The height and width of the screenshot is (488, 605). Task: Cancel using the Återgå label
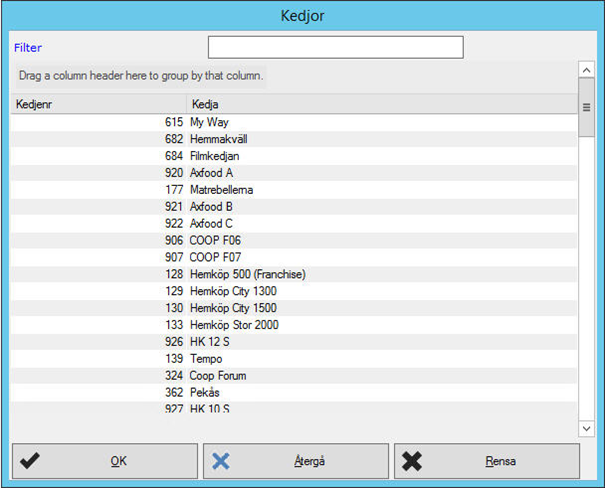[309, 461]
